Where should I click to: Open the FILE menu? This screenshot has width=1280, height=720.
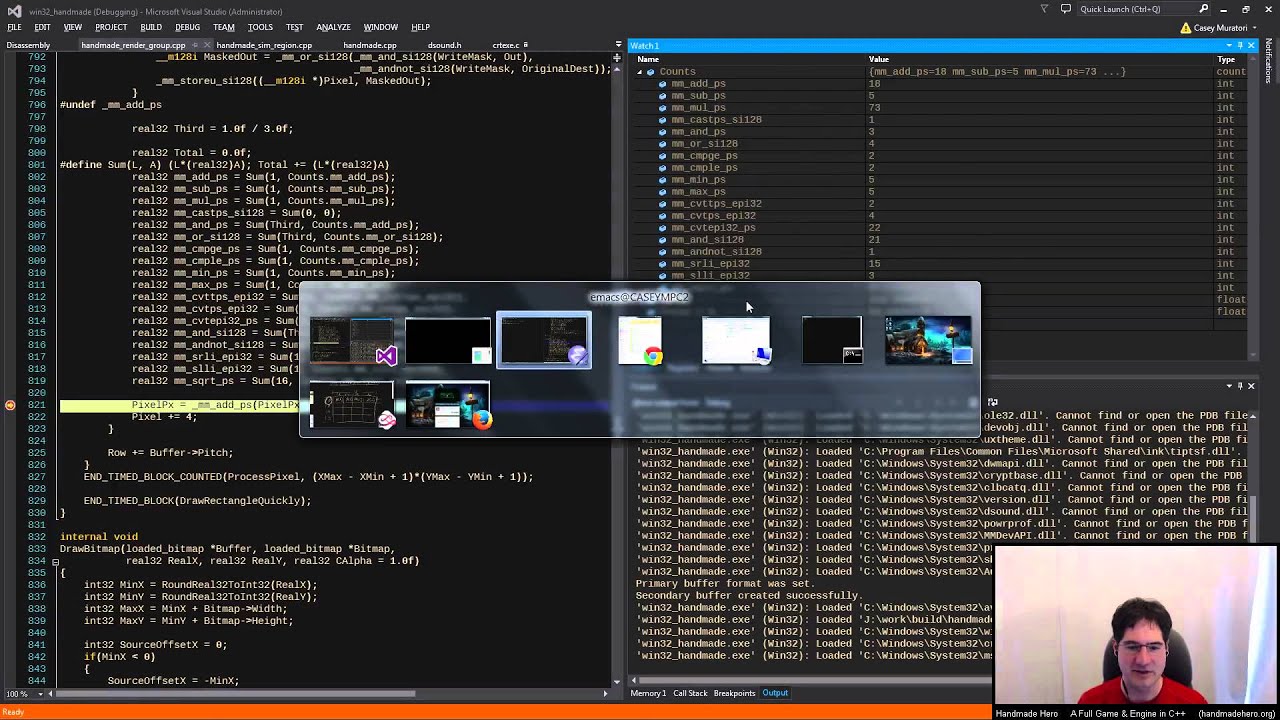tap(14, 27)
